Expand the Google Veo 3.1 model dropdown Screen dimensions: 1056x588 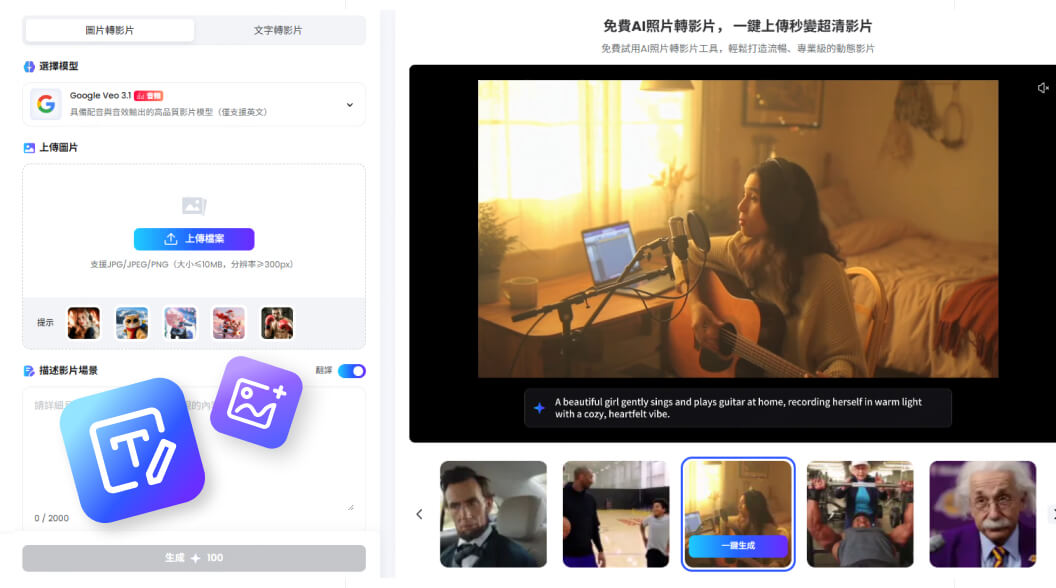coord(349,105)
